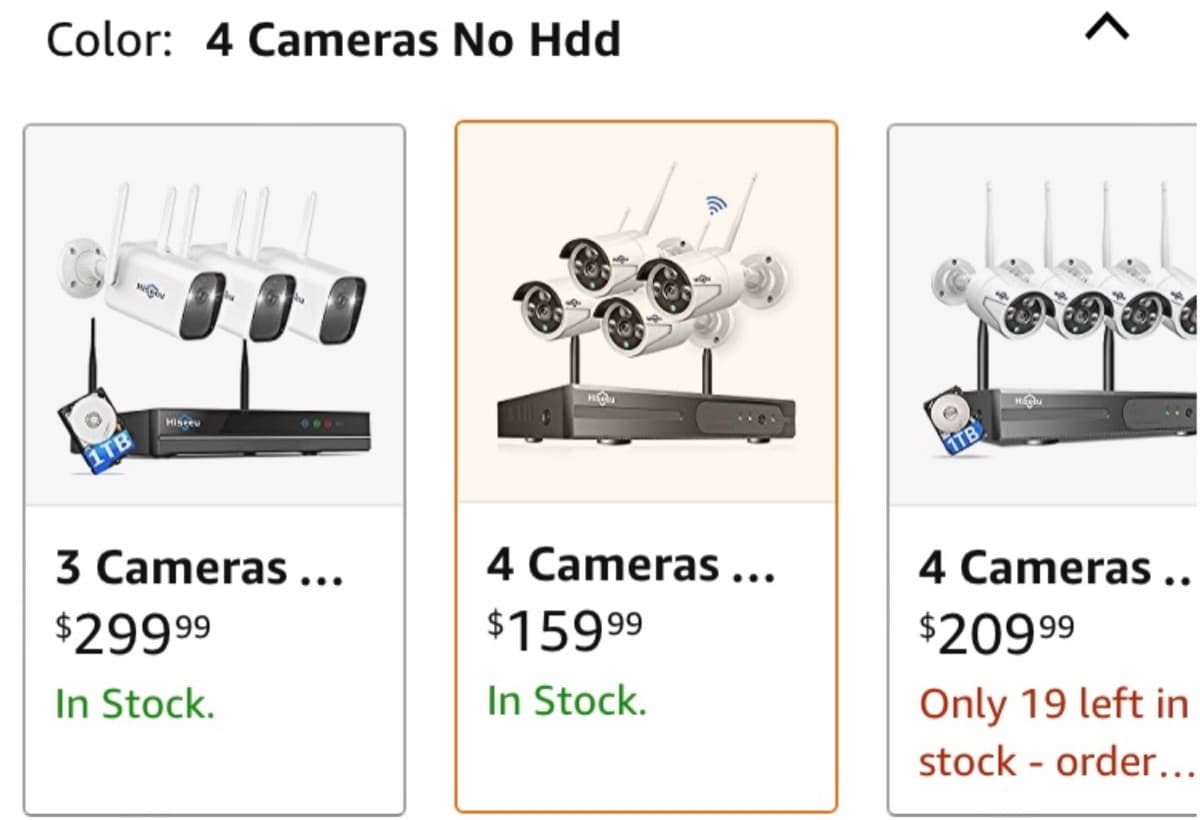
Task: Select the 3 Cameras product thumbnail image
Action: click(x=215, y=320)
